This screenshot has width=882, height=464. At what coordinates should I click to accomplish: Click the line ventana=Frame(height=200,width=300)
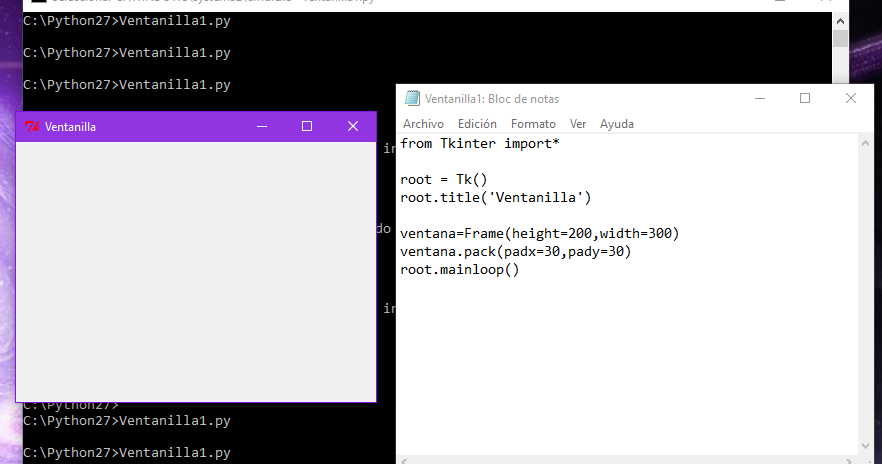pyautogui.click(x=540, y=234)
